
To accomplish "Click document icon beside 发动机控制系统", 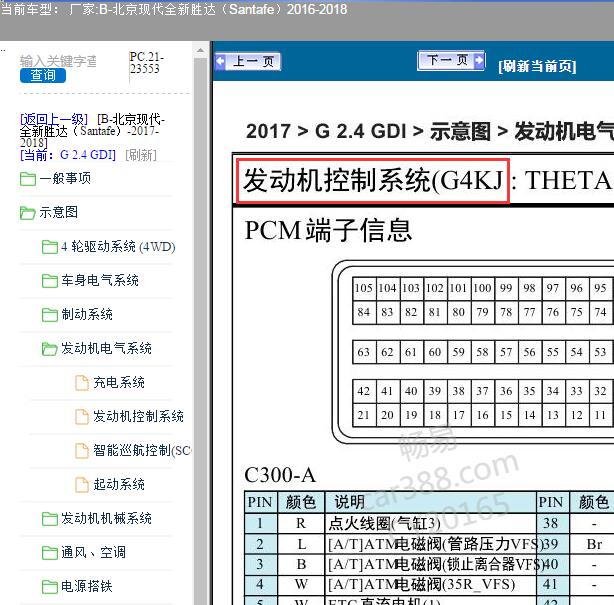I will (82, 417).
